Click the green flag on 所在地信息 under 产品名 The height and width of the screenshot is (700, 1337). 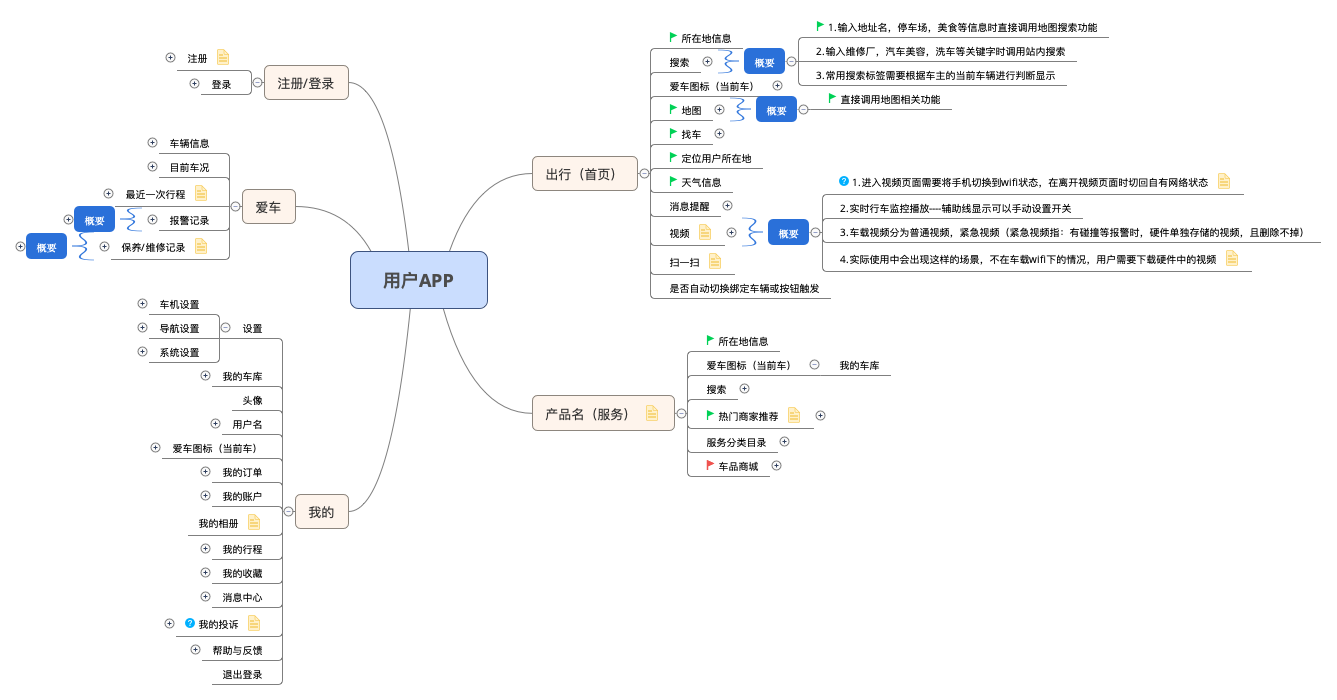711,340
